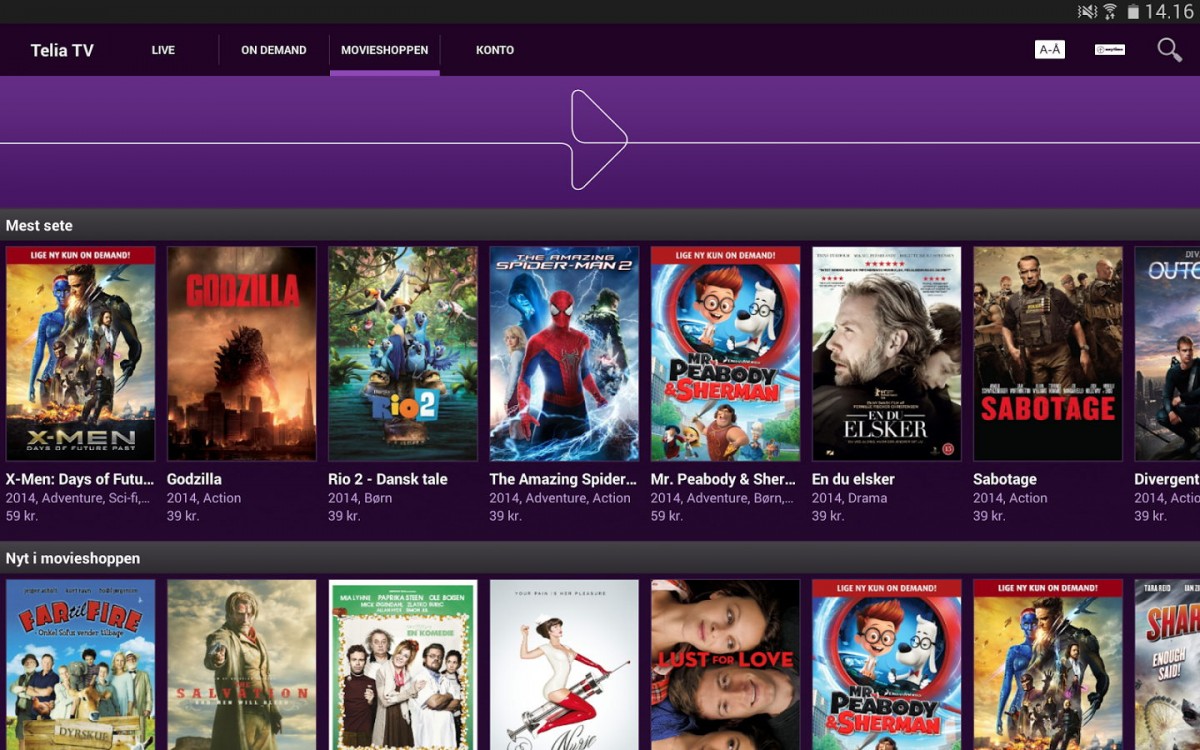Viewport: 1200px width, 750px height.
Task: Open The Salvation movie poster
Action: click(242, 665)
